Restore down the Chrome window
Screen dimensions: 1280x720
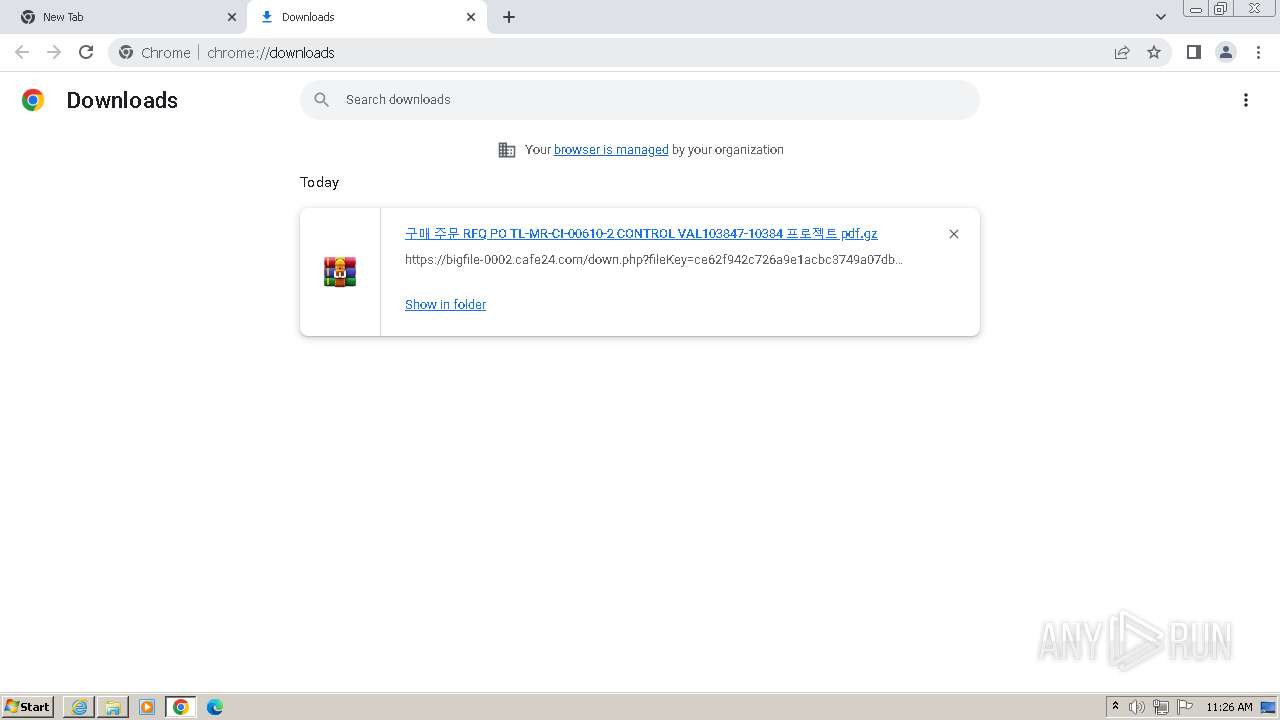click(x=1221, y=8)
